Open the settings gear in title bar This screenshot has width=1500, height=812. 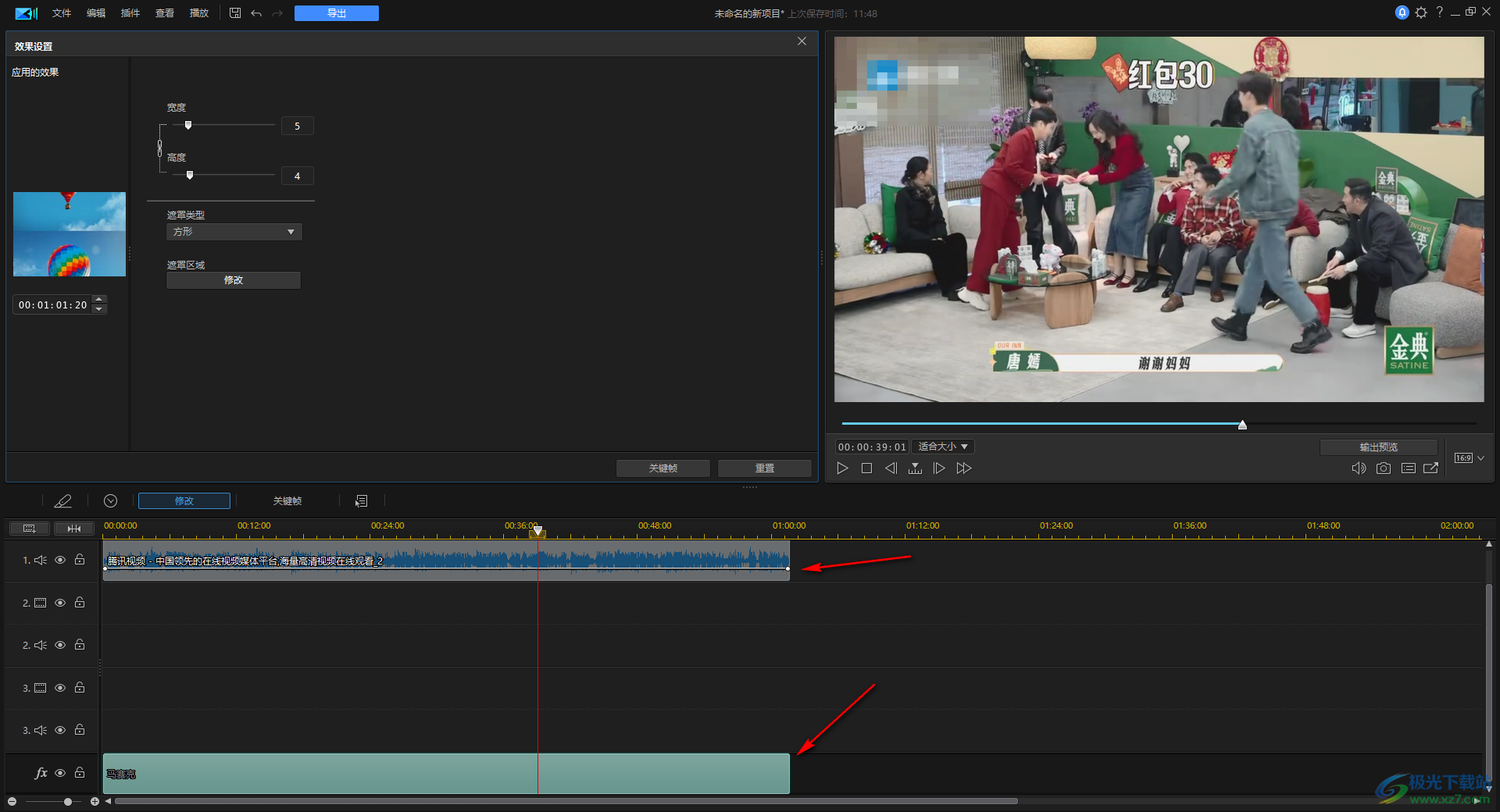click(x=1421, y=12)
